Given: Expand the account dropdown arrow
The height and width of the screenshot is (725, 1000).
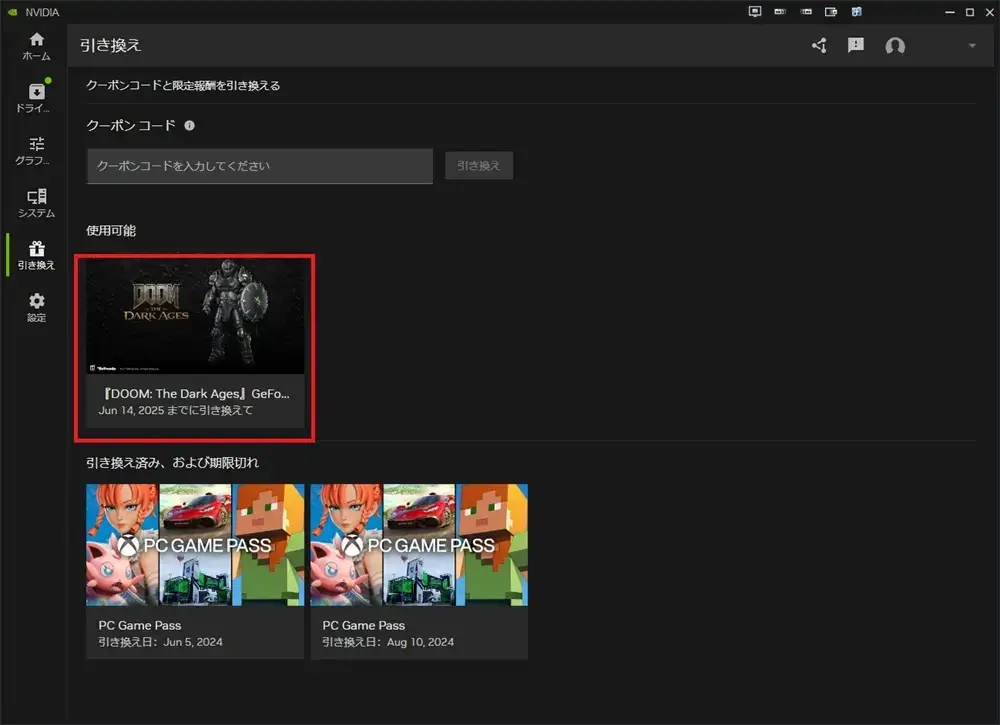Looking at the screenshot, I should click(972, 45).
